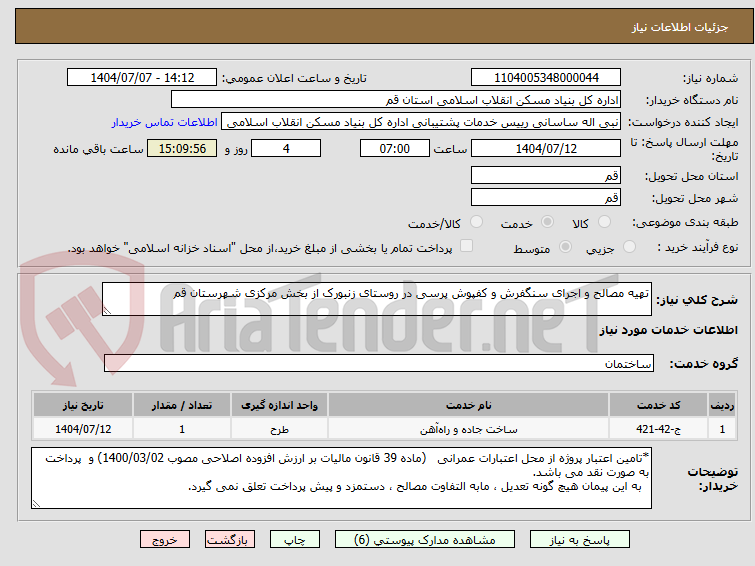
Task: Click the deadline date field 1404/07/12
Action: click(546, 148)
